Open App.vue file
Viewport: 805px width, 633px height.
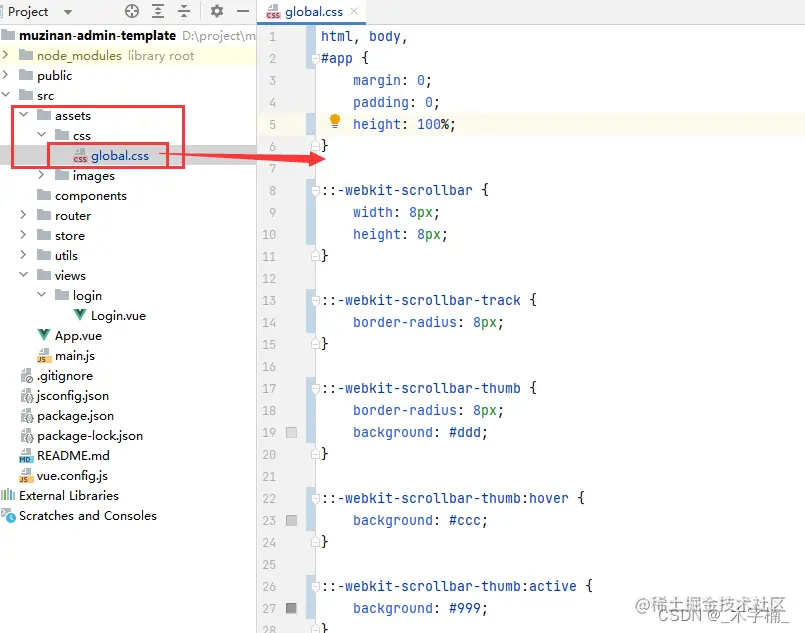coord(78,336)
